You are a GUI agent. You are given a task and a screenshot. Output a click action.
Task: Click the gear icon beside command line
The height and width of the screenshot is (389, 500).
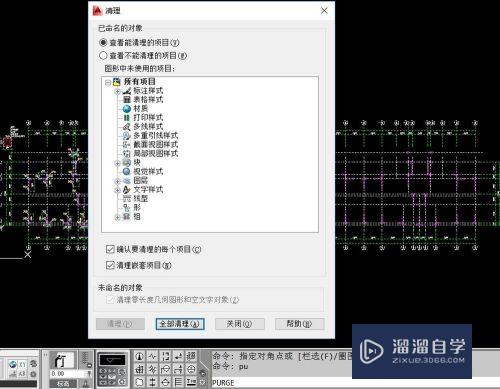[x=203, y=382]
